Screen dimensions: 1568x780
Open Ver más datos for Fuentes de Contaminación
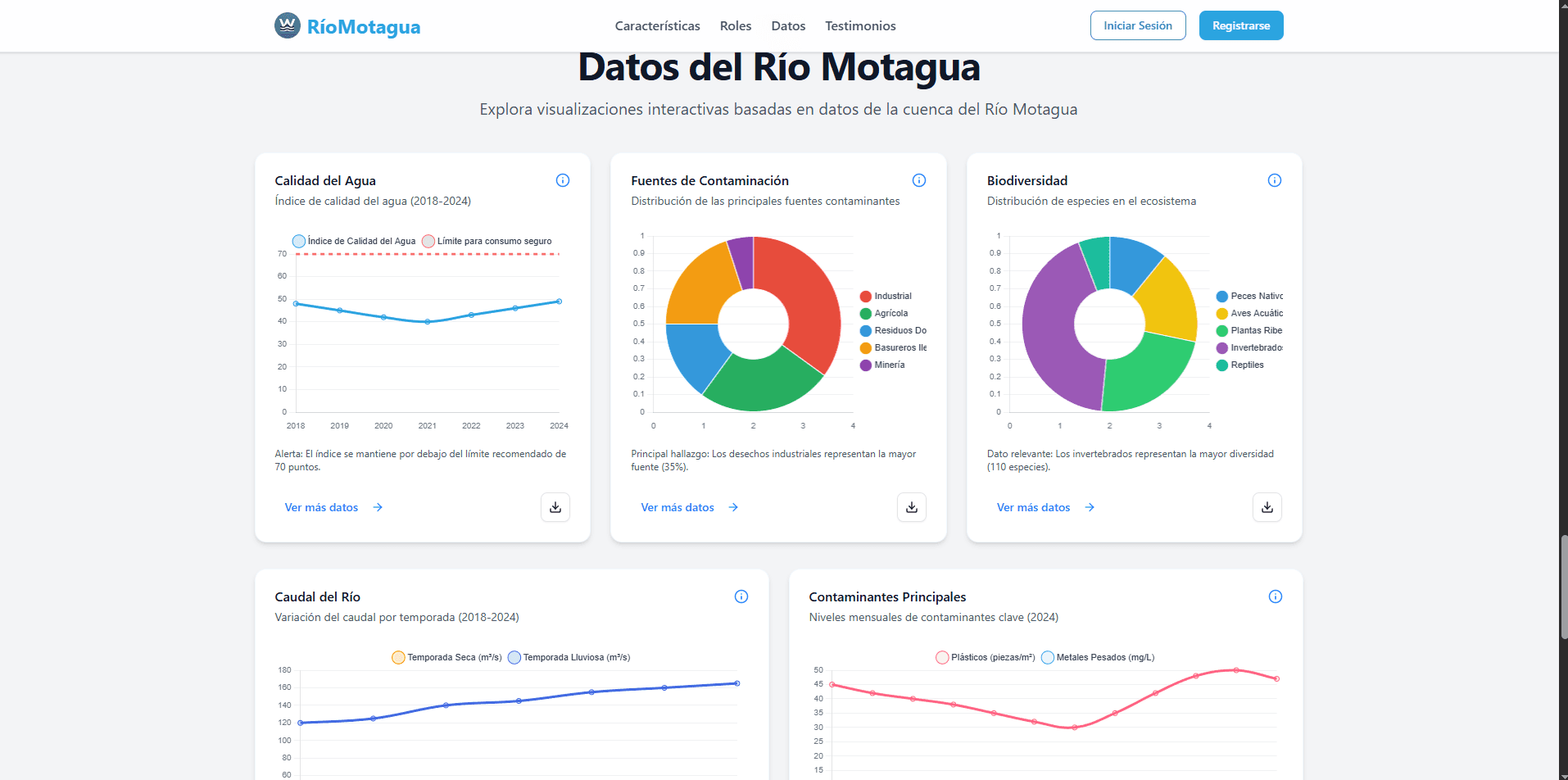pyautogui.click(x=690, y=507)
